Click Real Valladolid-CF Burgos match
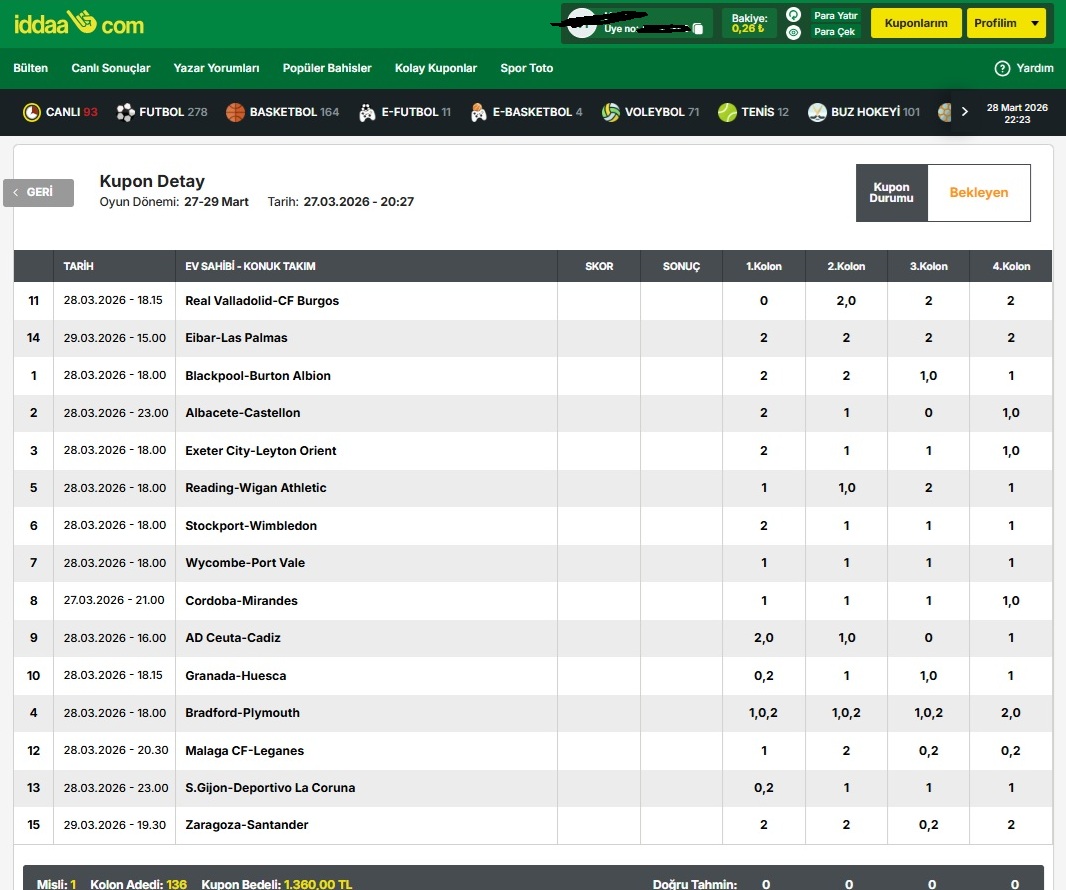Screen dimensions: 1066x890 point(262,301)
